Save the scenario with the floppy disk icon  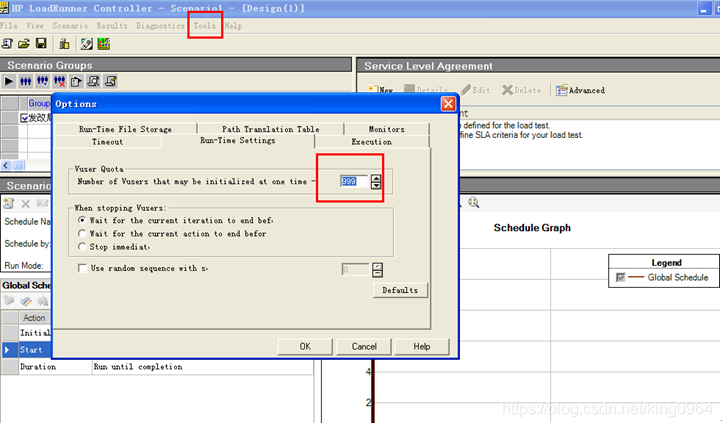pos(41,44)
